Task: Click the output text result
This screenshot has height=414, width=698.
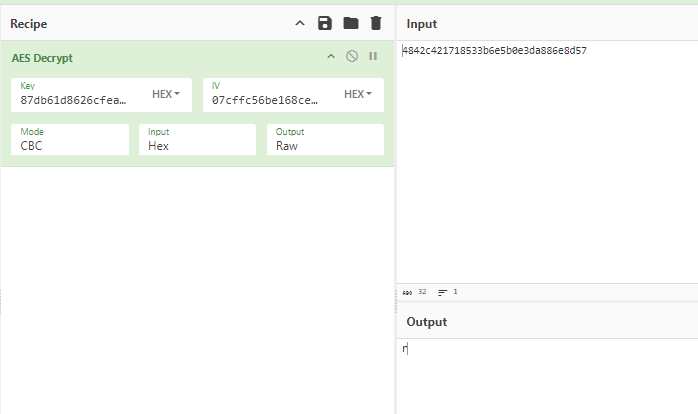Action: tap(405, 349)
